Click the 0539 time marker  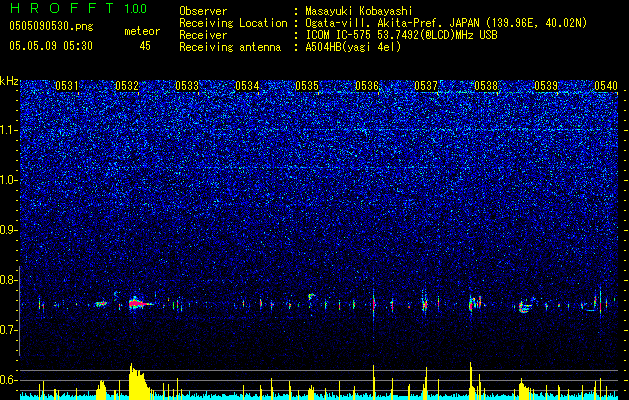point(546,86)
